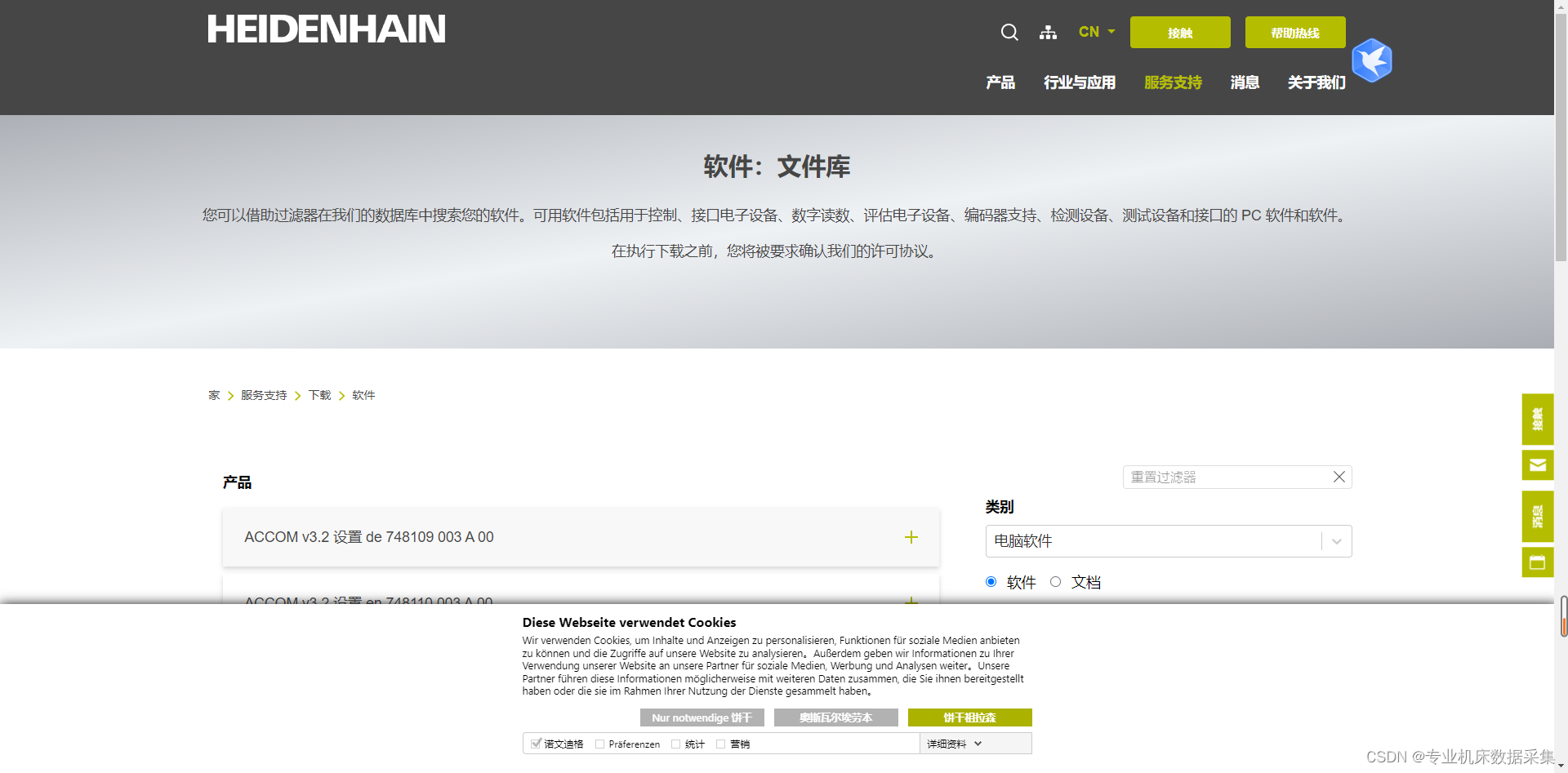Click the vertical 接触 side tab
Screen dimensions: 1568x773
pyautogui.click(x=1538, y=420)
